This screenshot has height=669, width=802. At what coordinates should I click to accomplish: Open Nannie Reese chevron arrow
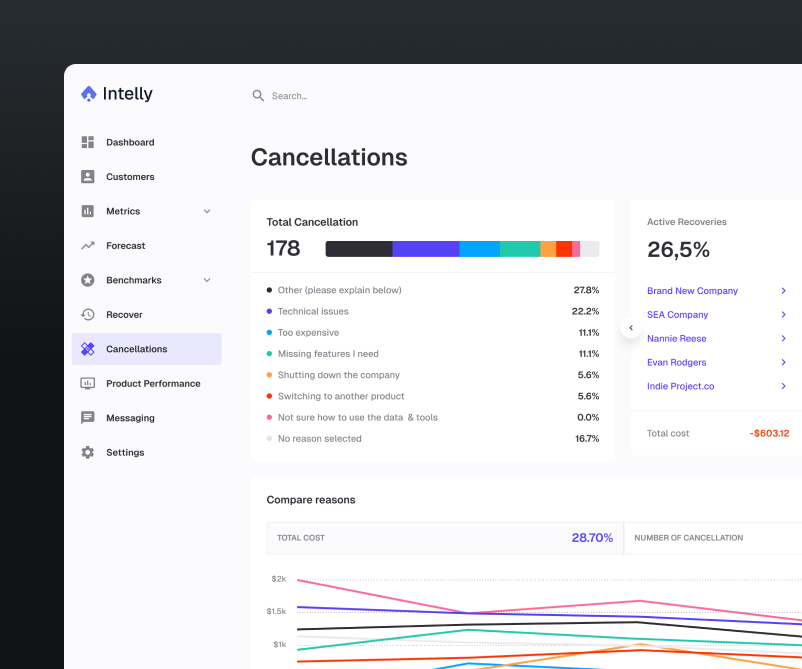784,339
